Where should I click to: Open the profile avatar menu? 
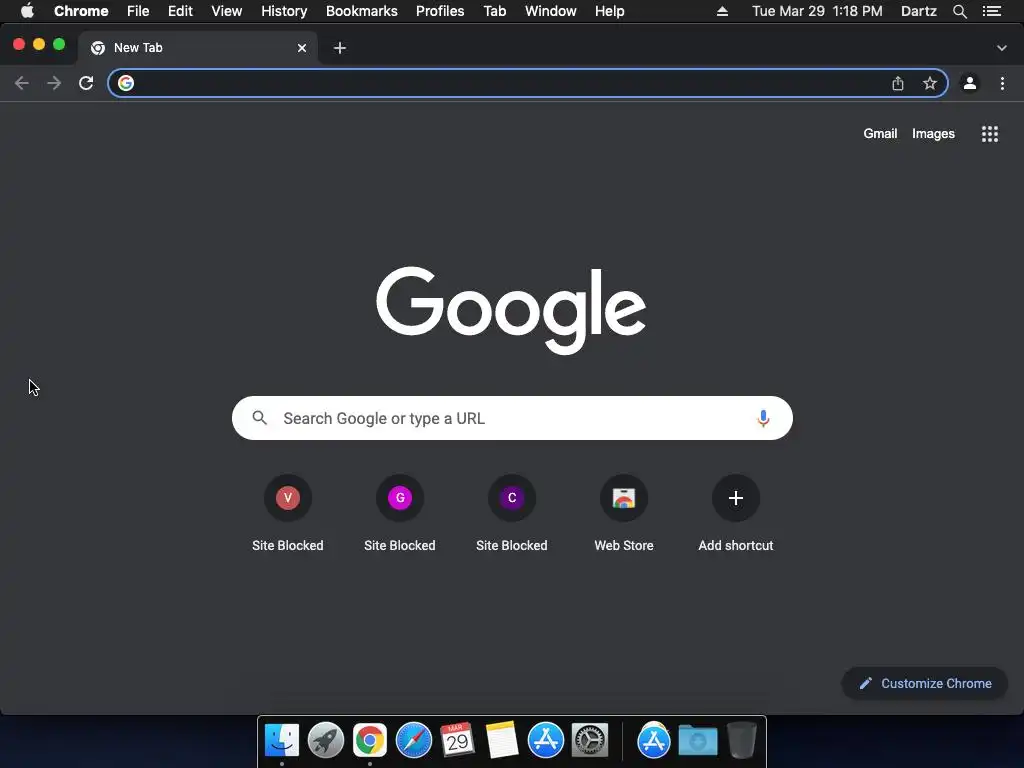970,83
